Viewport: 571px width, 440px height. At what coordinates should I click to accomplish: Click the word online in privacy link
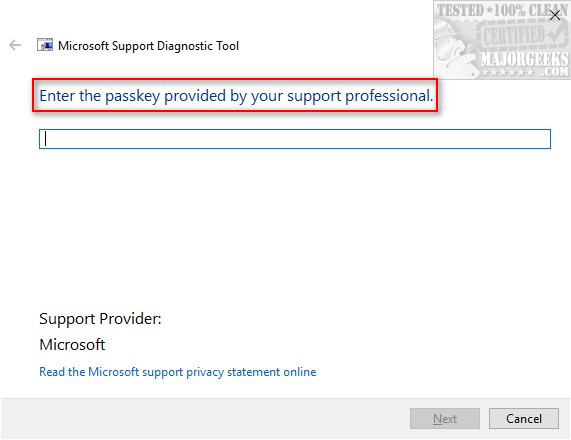[x=300, y=372]
